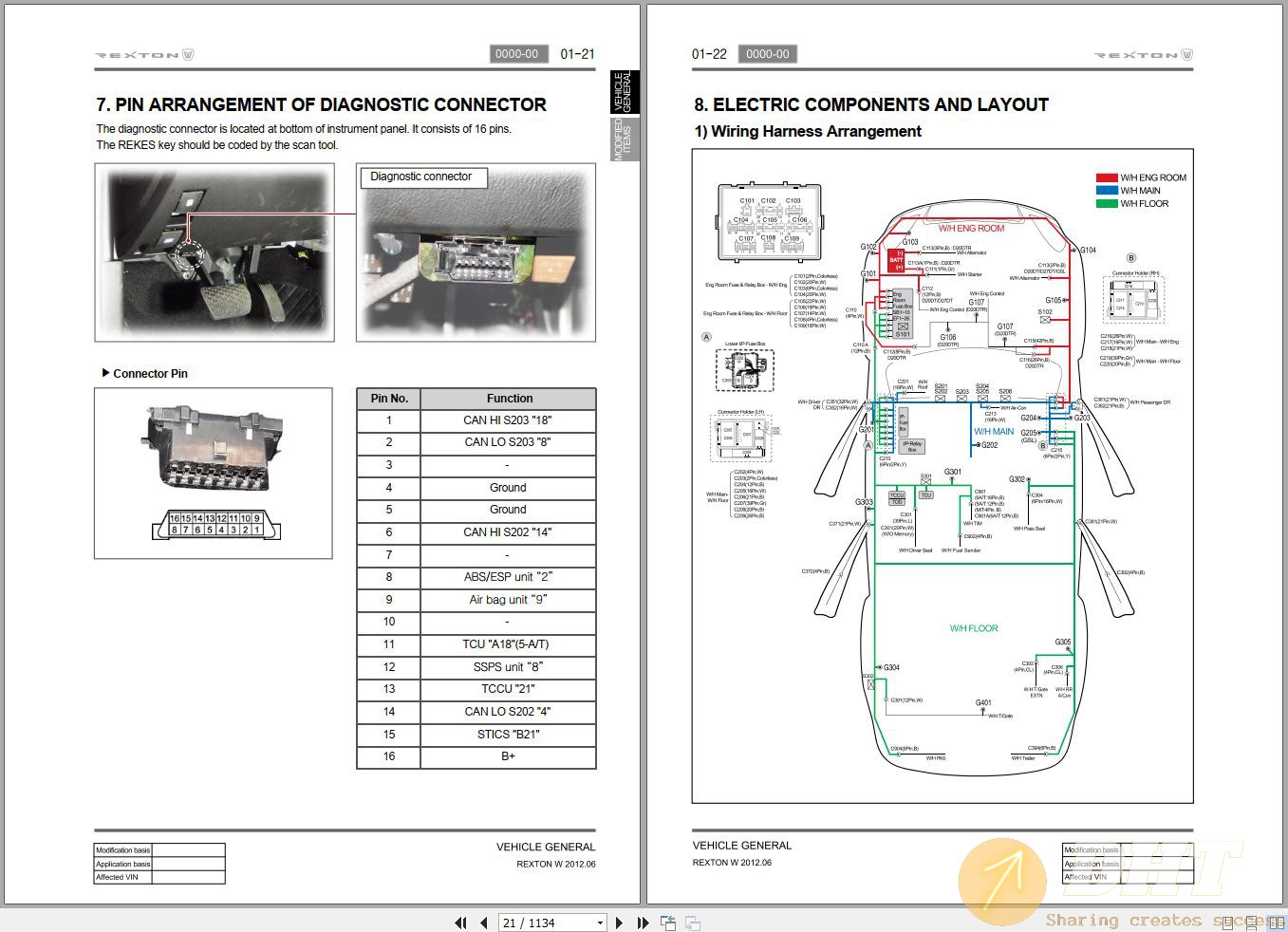Click table cell 'CAN HI S203 "18"'
This screenshot has height=932, width=1288.
[508, 420]
